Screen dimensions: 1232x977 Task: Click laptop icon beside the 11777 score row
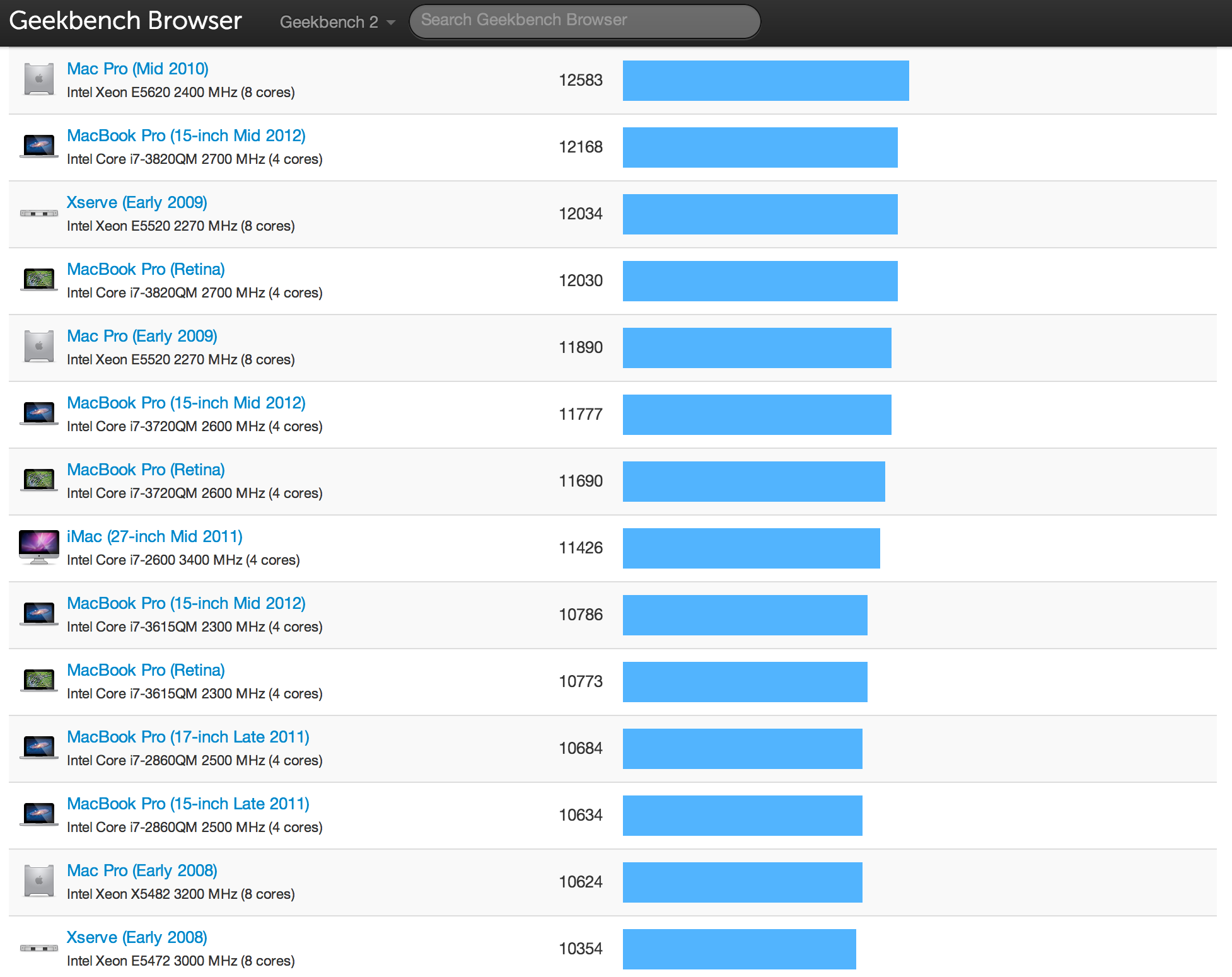[39, 413]
